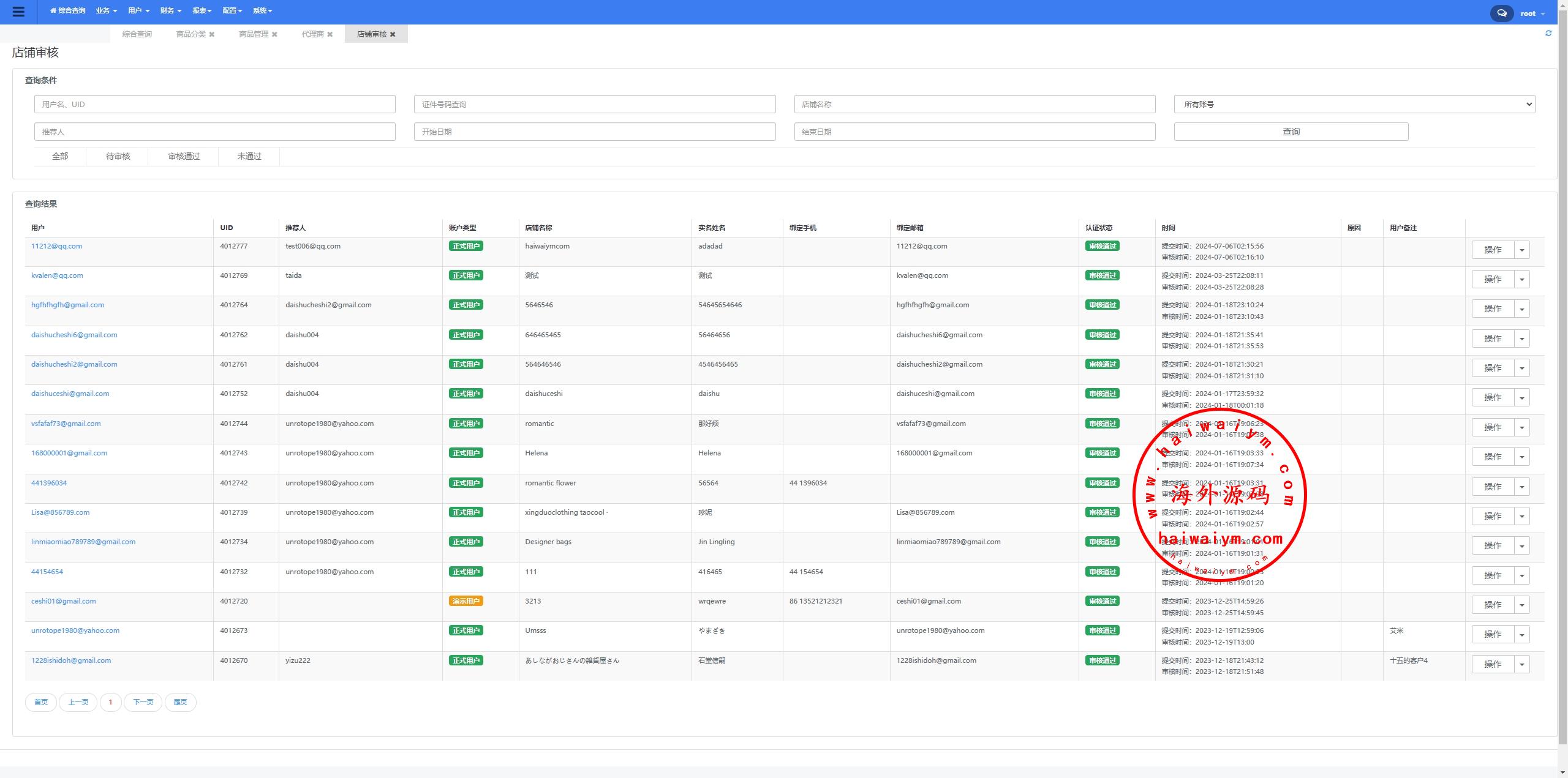Close the 商品管理 tab
Screen dimensions: 1568x778
coord(274,34)
